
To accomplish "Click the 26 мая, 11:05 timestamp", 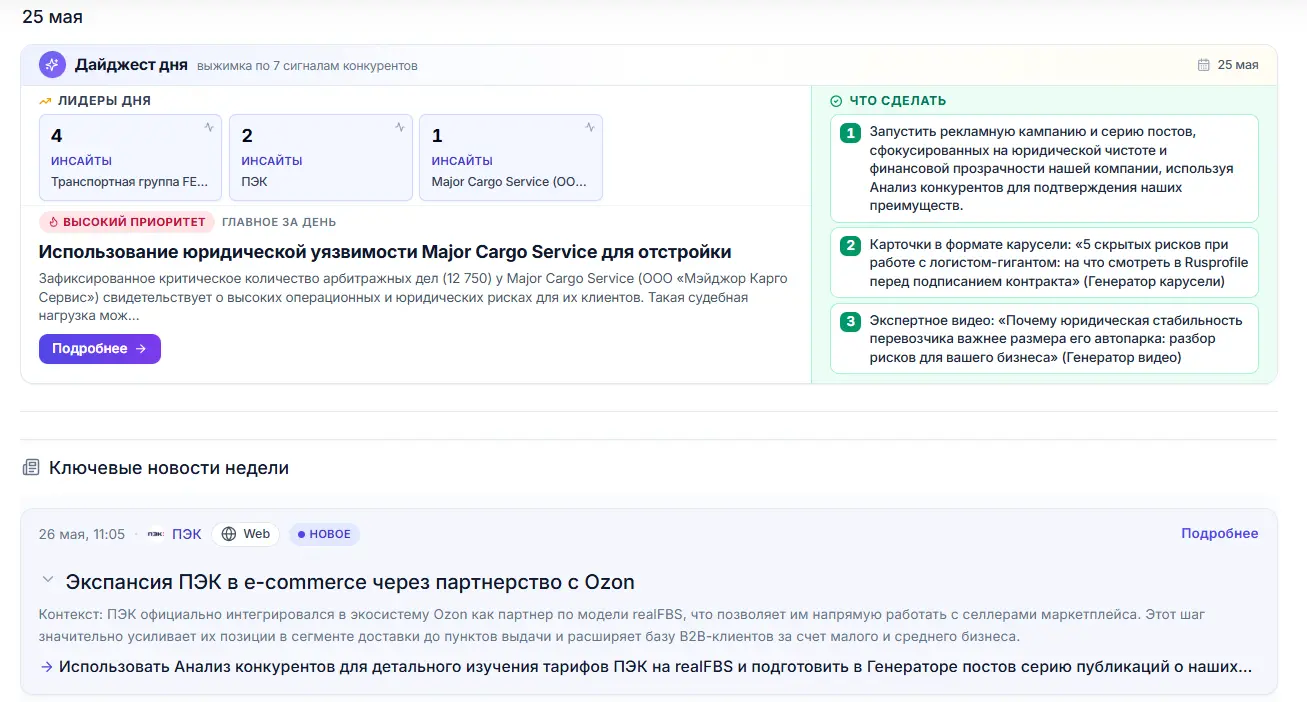I will click(x=82, y=534).
